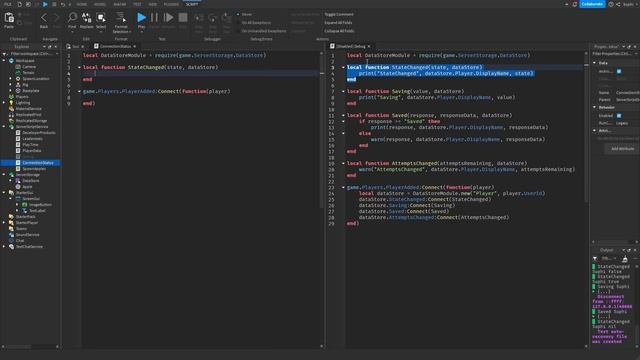The width and height of the screenshot is (640, 360).
Task: Click the Stop test button
Action: tap(183, 18)
